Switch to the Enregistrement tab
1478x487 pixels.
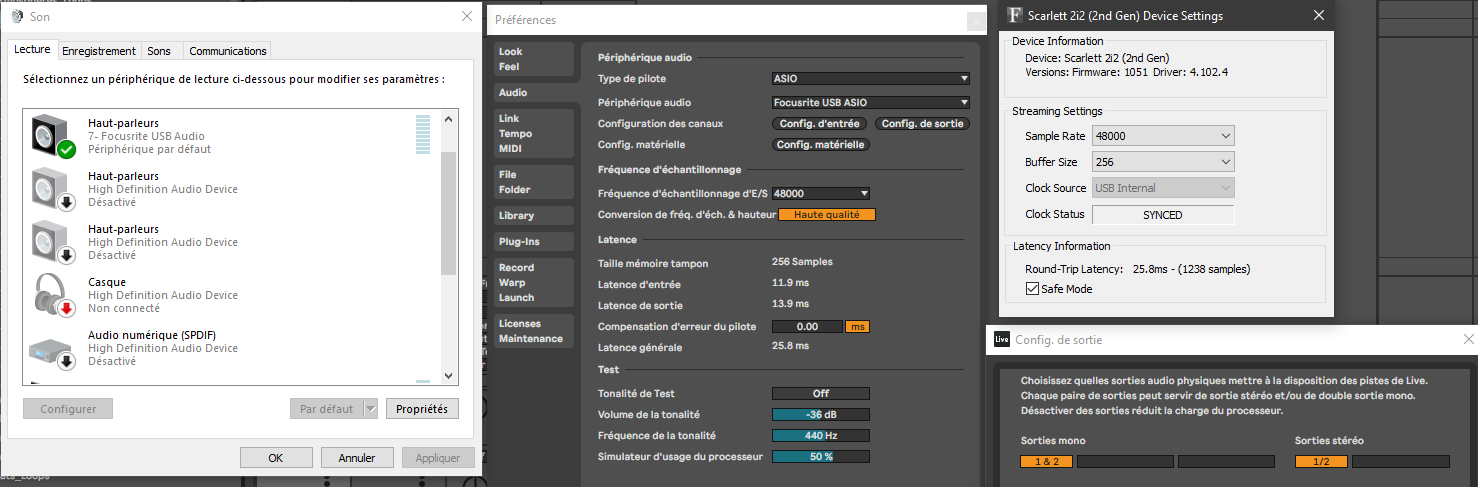click(98, 51)
